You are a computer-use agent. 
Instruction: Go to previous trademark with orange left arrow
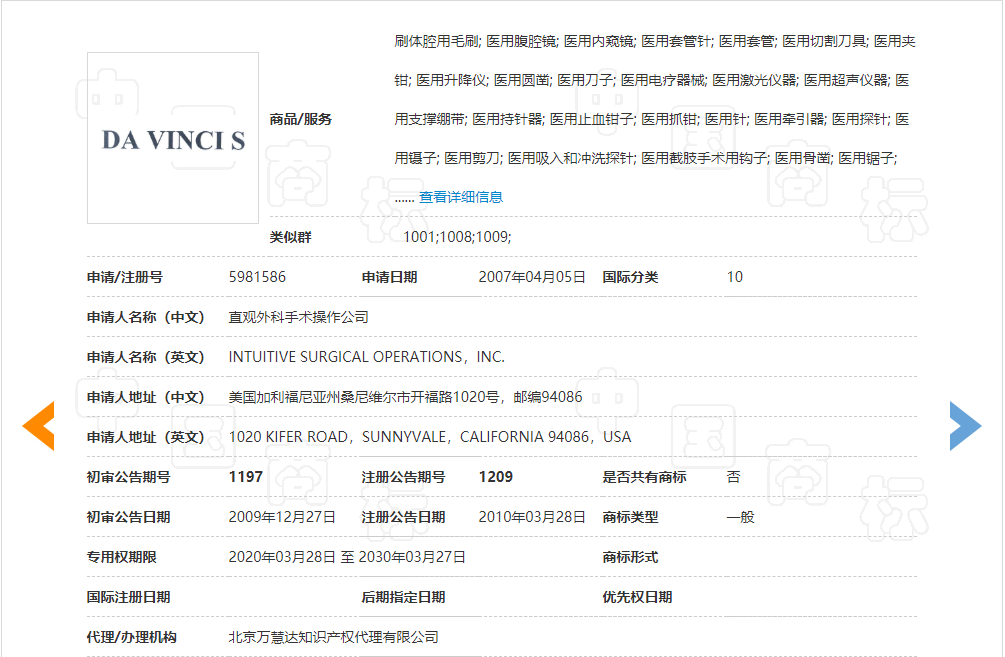coord(38,426)
